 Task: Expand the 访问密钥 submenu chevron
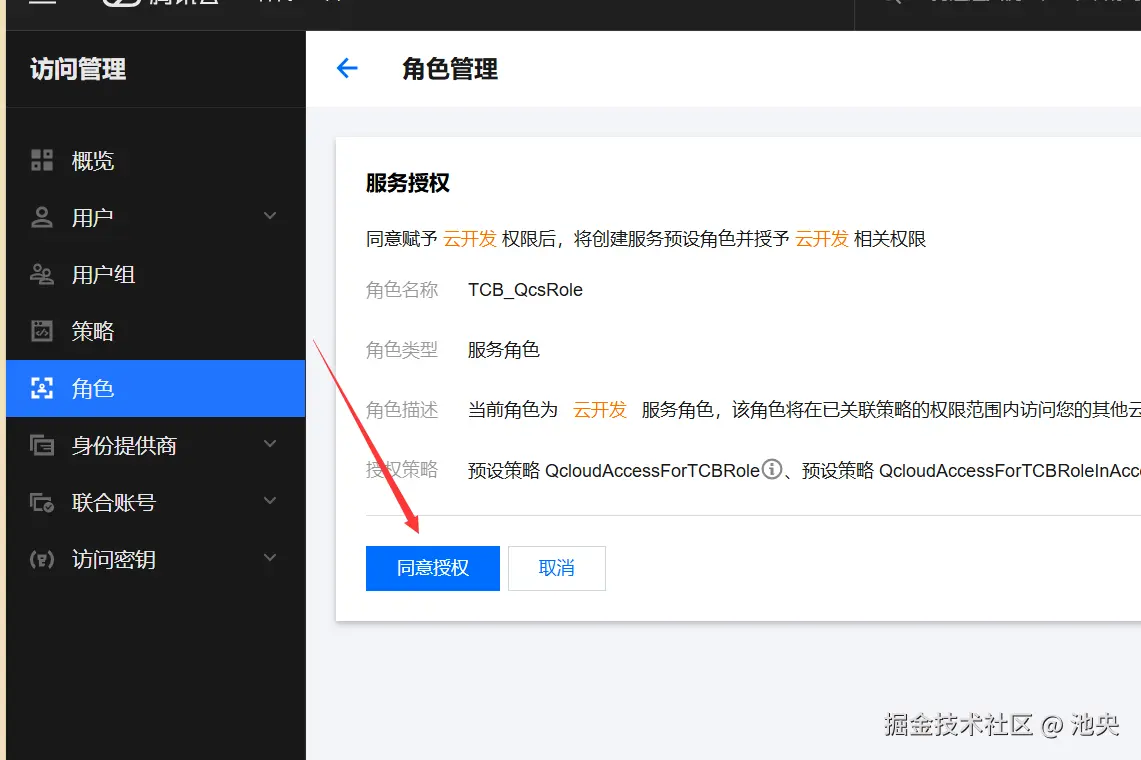(x=270, y=558)
